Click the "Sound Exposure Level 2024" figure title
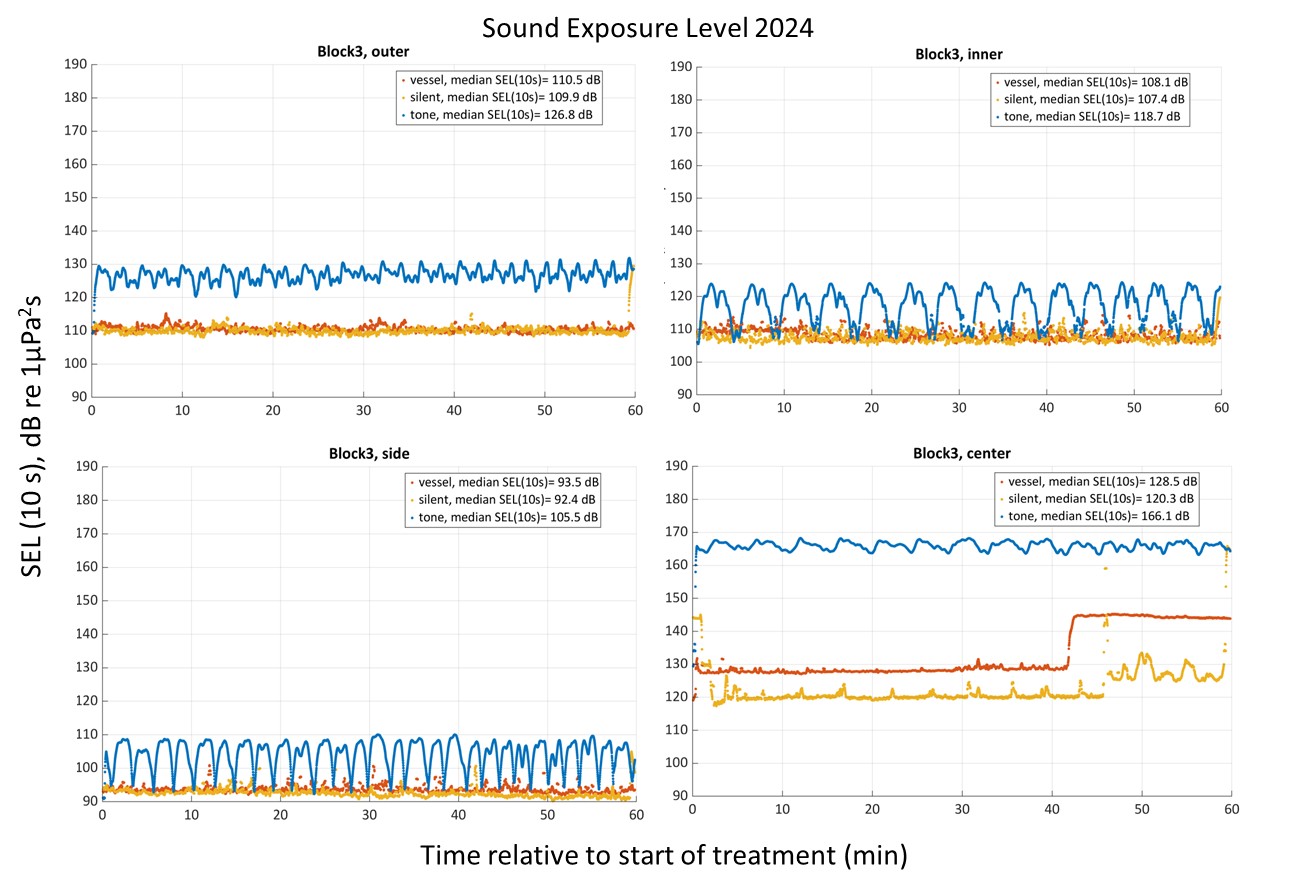The image size is (1298, 891). (648, 27)
